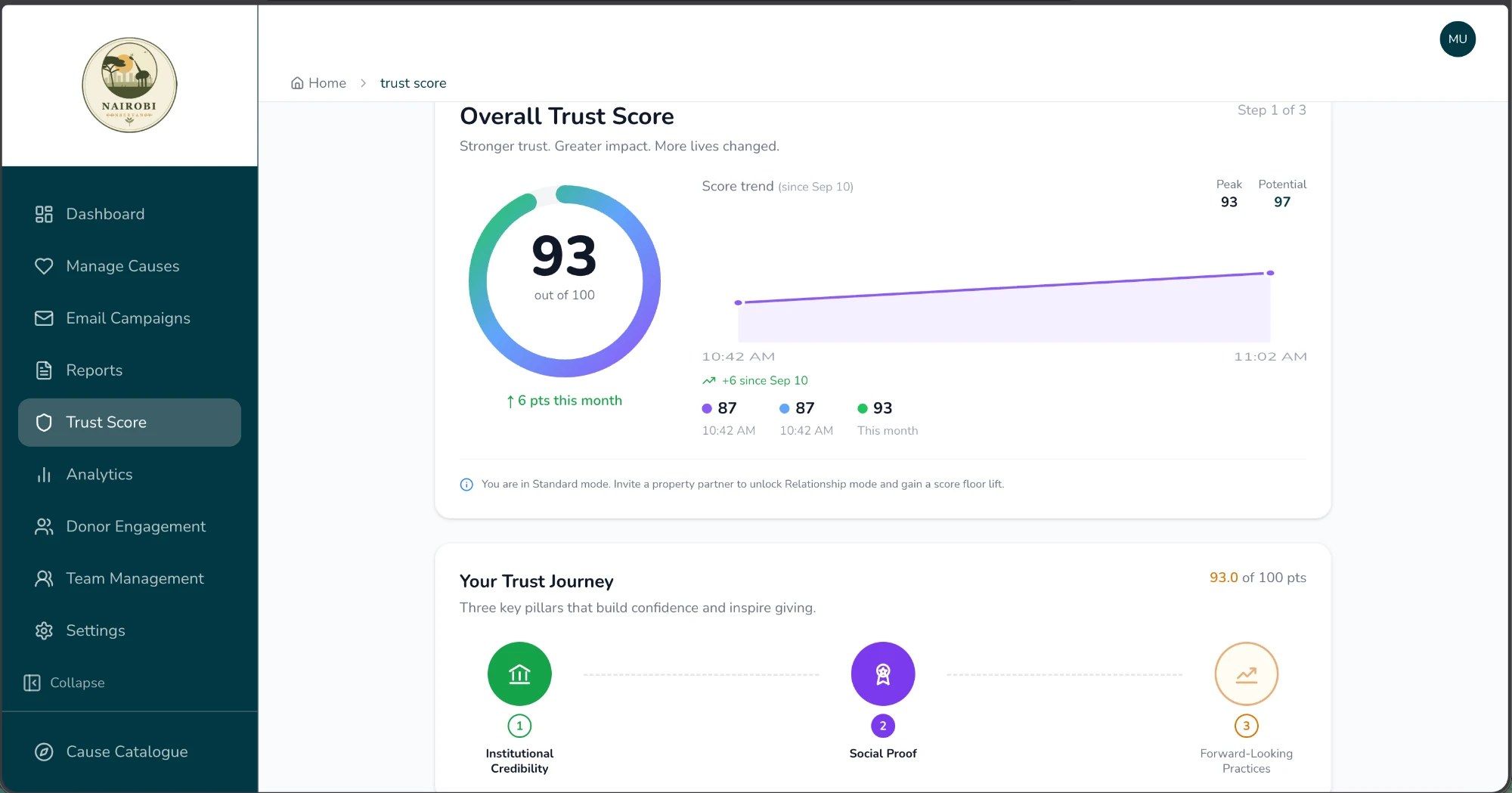Click the Home breadcrumb link

[x=318, y=83]
